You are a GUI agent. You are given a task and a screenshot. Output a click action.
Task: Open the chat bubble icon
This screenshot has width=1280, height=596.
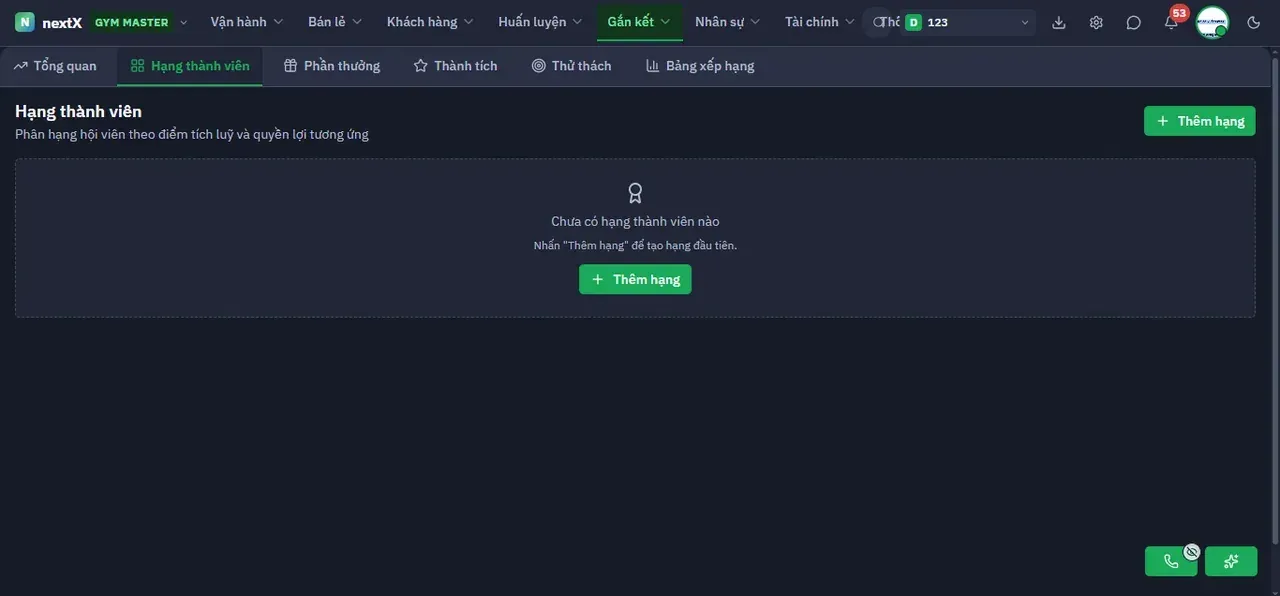[x=1133, y=22]
